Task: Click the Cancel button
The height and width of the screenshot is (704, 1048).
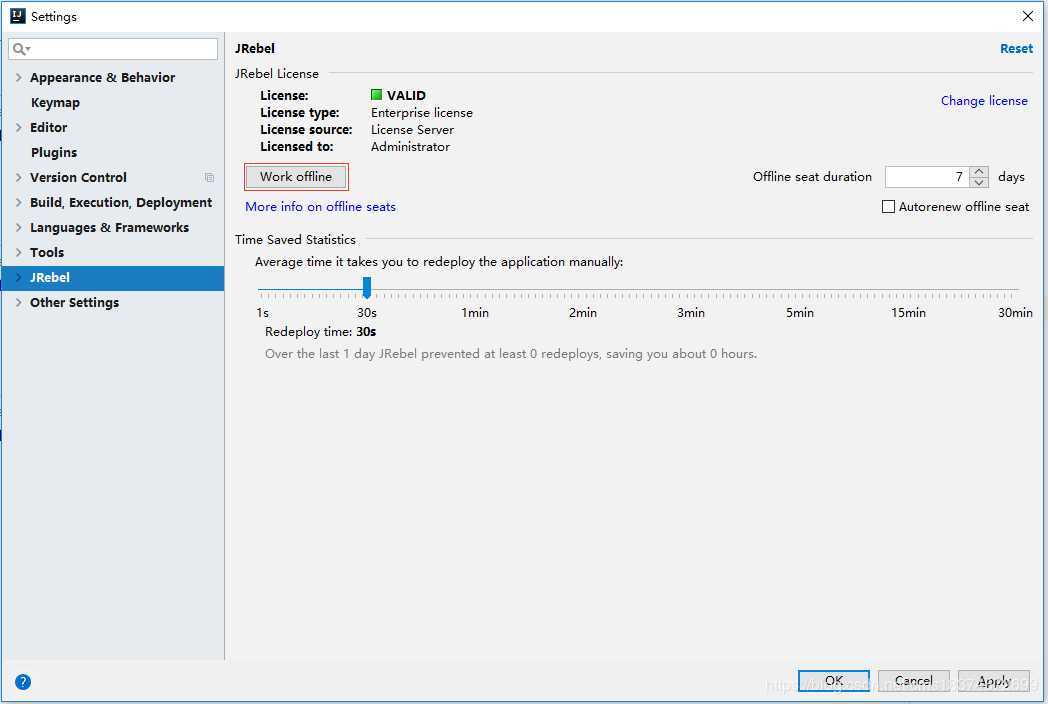Action: pos(913,681)
